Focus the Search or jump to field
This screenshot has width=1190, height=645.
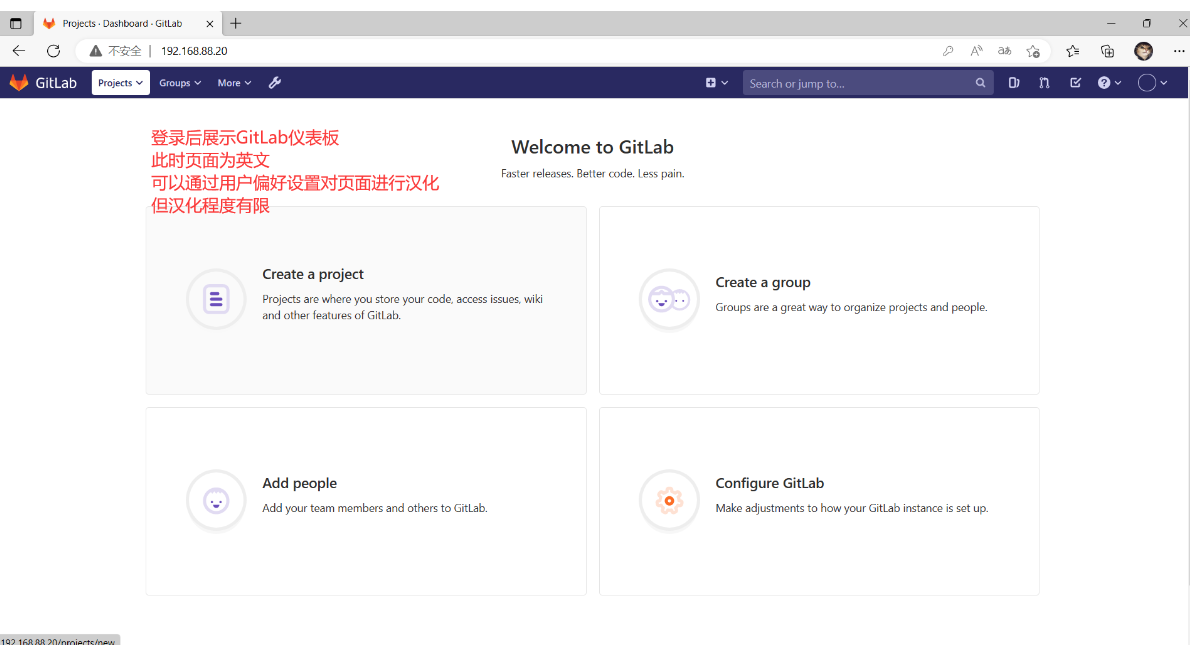point(867,83)
